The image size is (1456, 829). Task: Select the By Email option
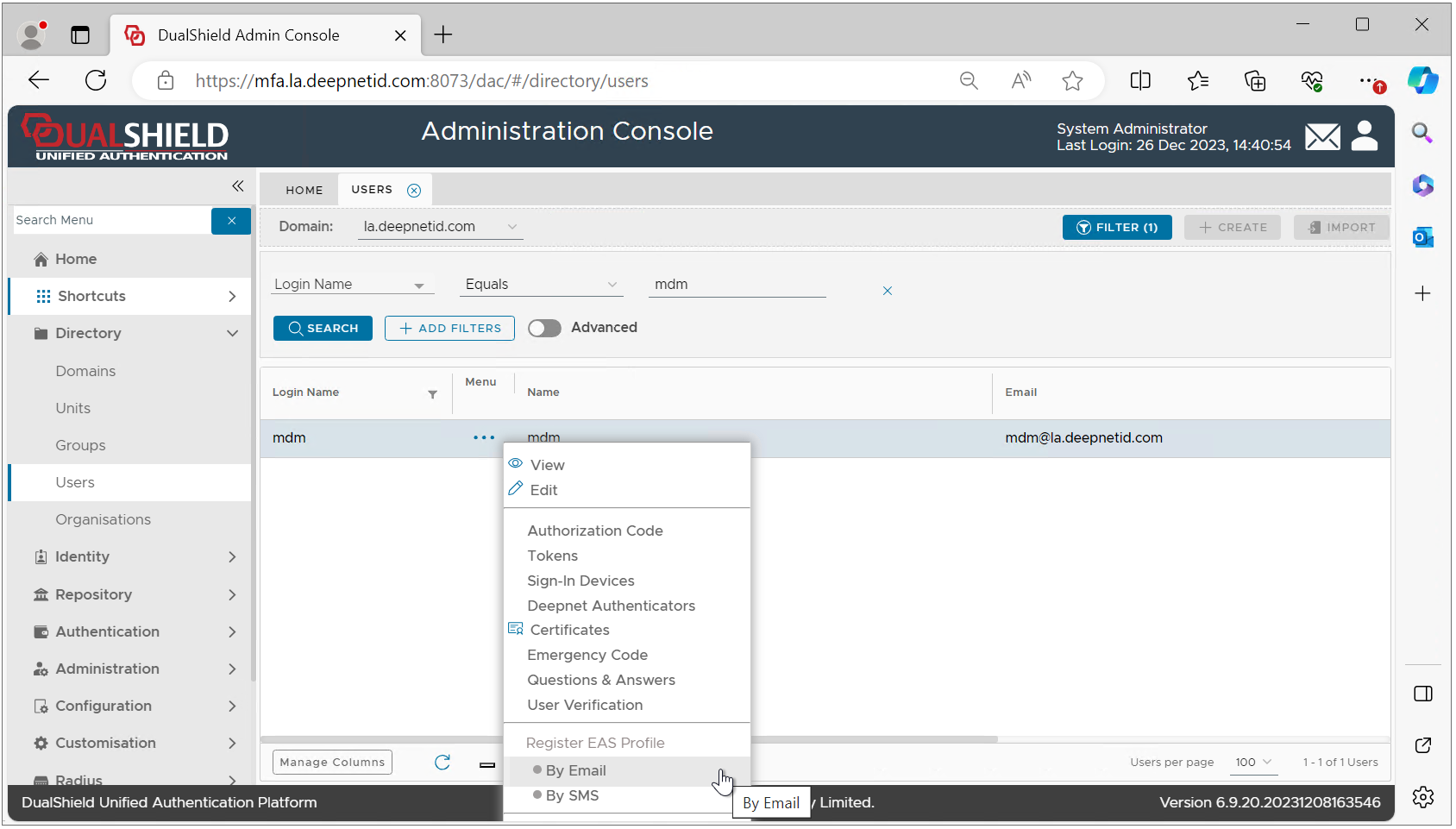pyautogui.click(x=575, y=771)
